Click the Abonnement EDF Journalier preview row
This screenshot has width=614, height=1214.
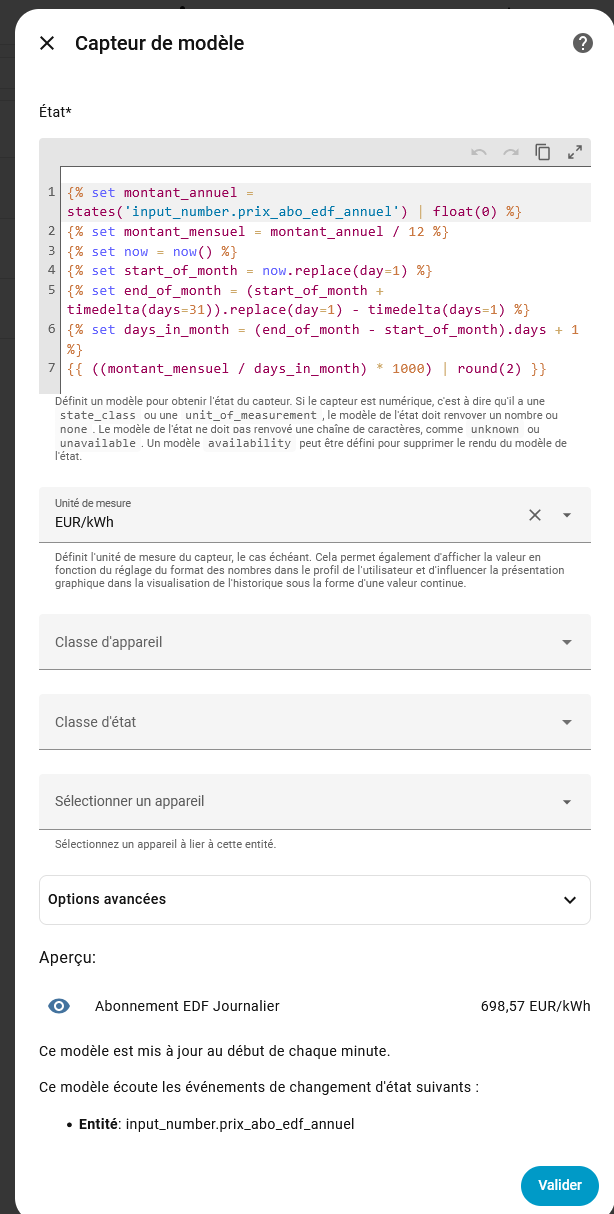[187, 1006]
